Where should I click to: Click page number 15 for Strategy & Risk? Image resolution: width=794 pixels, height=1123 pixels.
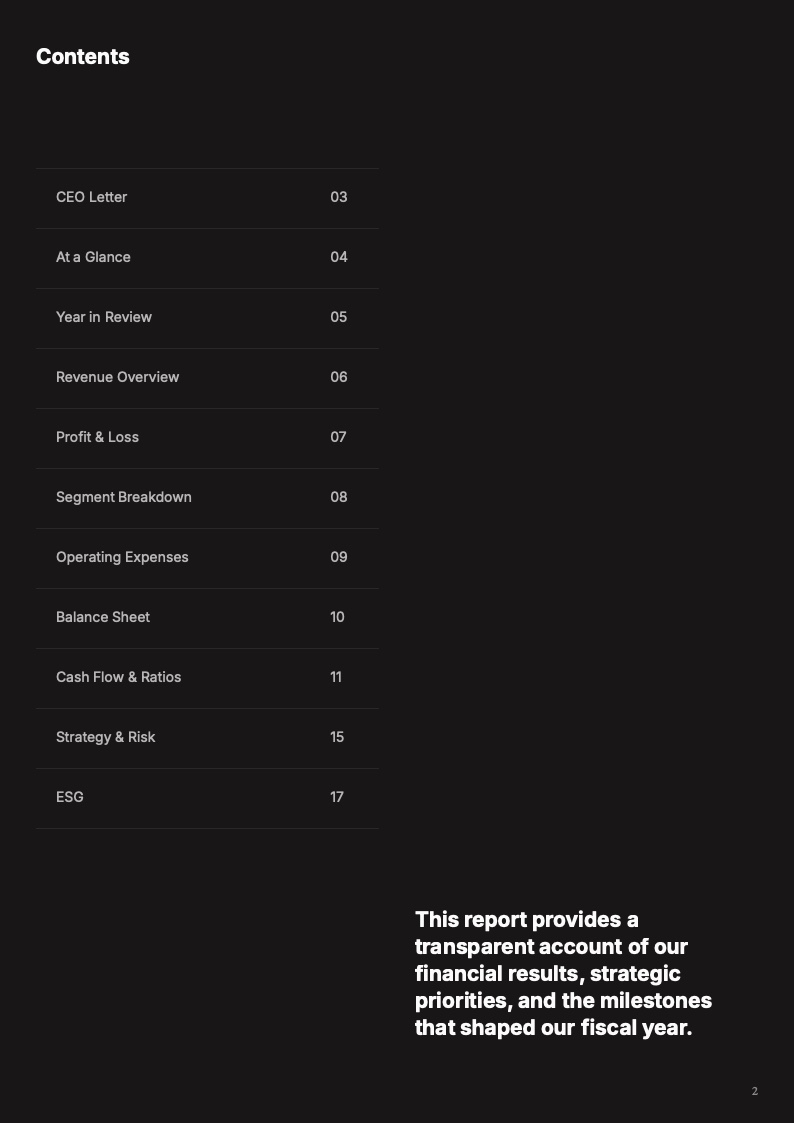(x=337, y=737)
